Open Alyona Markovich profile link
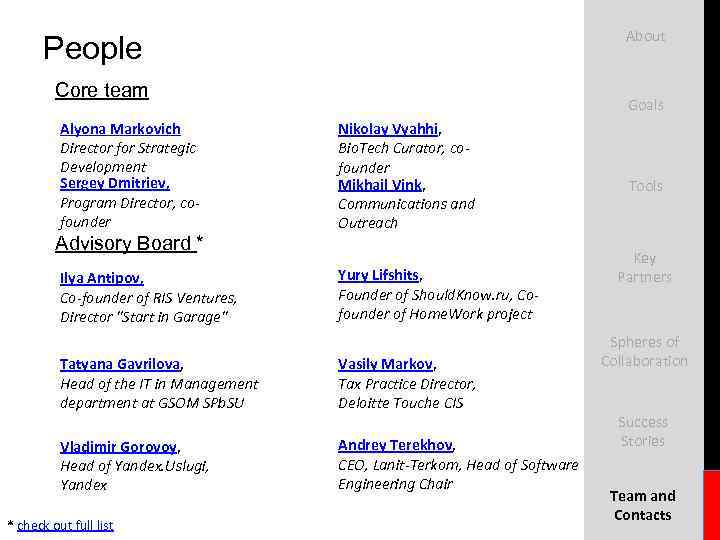The image size is (720, 540). pos(120,129)
